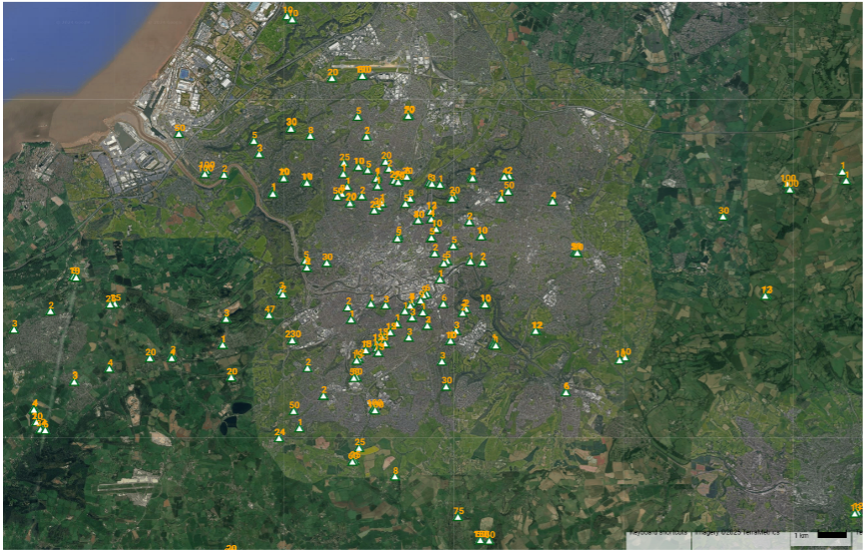Select the 100 marker in the eastern countryside
The width and height of the screenshot is (867, 550).
pos(788,184)
